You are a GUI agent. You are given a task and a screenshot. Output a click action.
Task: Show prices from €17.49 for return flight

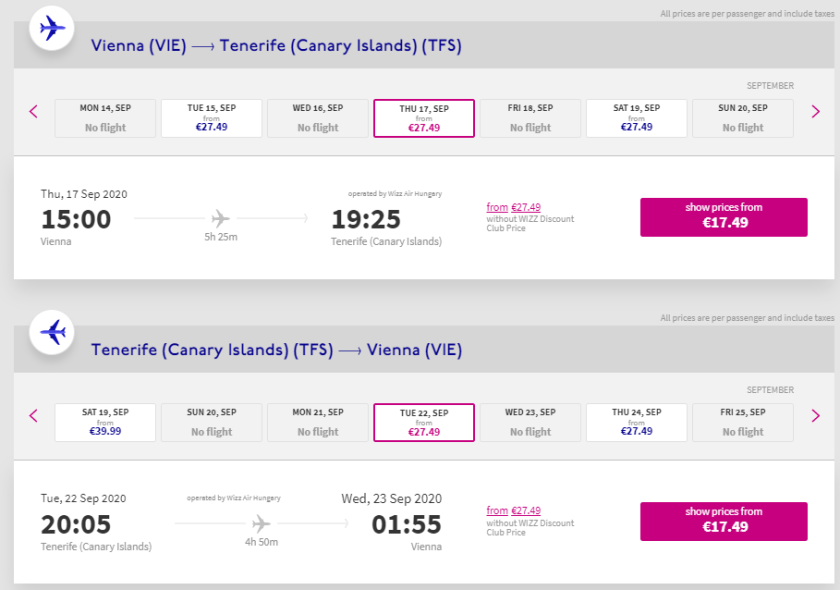click(724, 520)
